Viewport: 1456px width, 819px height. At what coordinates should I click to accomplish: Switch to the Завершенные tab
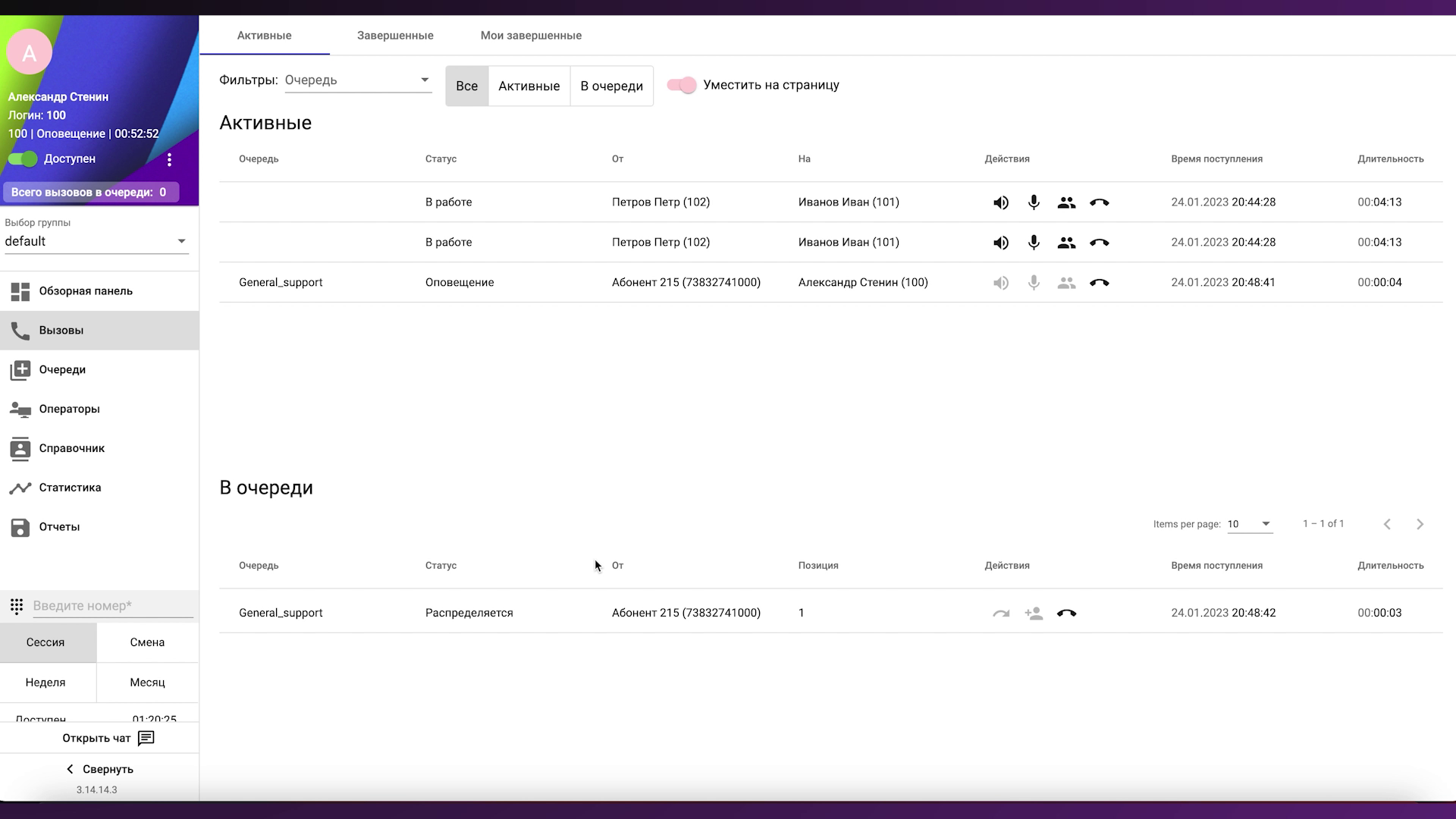coord(395,36)
